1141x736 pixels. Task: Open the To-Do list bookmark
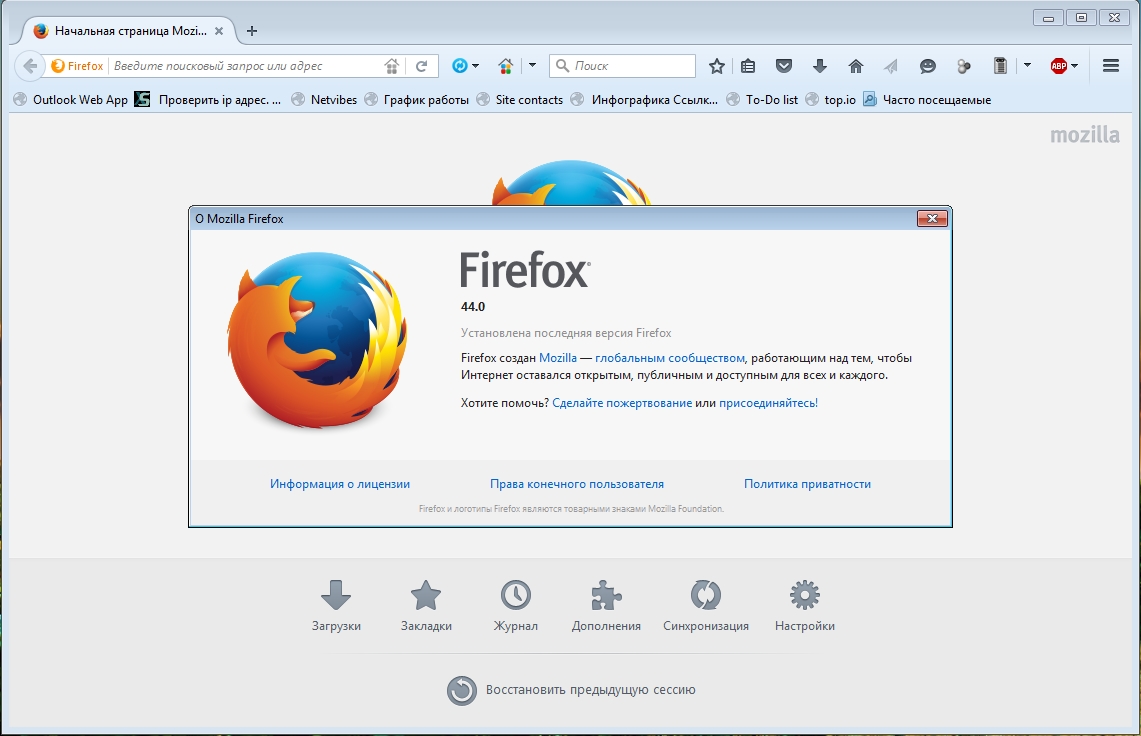click(x=763, y=100)
